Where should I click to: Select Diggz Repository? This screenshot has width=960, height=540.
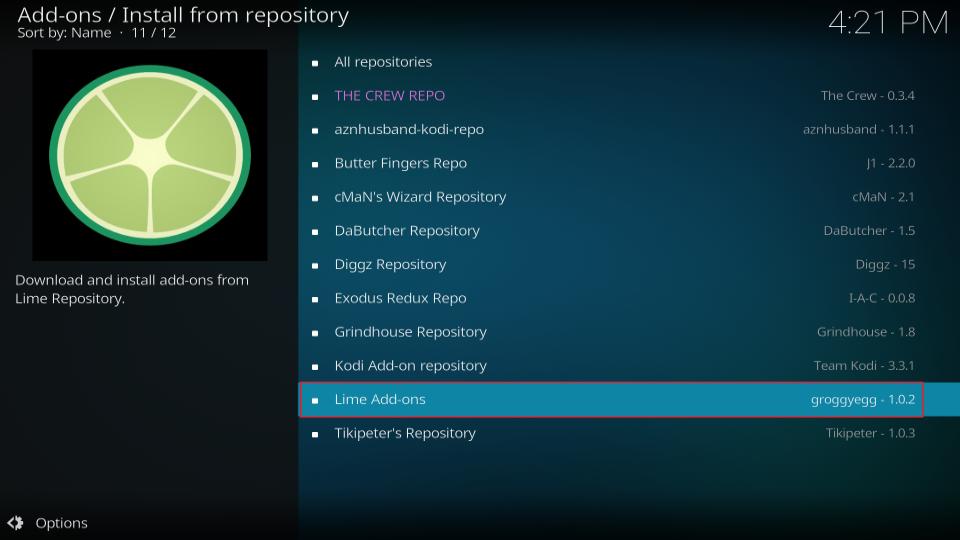coord(629,264)
